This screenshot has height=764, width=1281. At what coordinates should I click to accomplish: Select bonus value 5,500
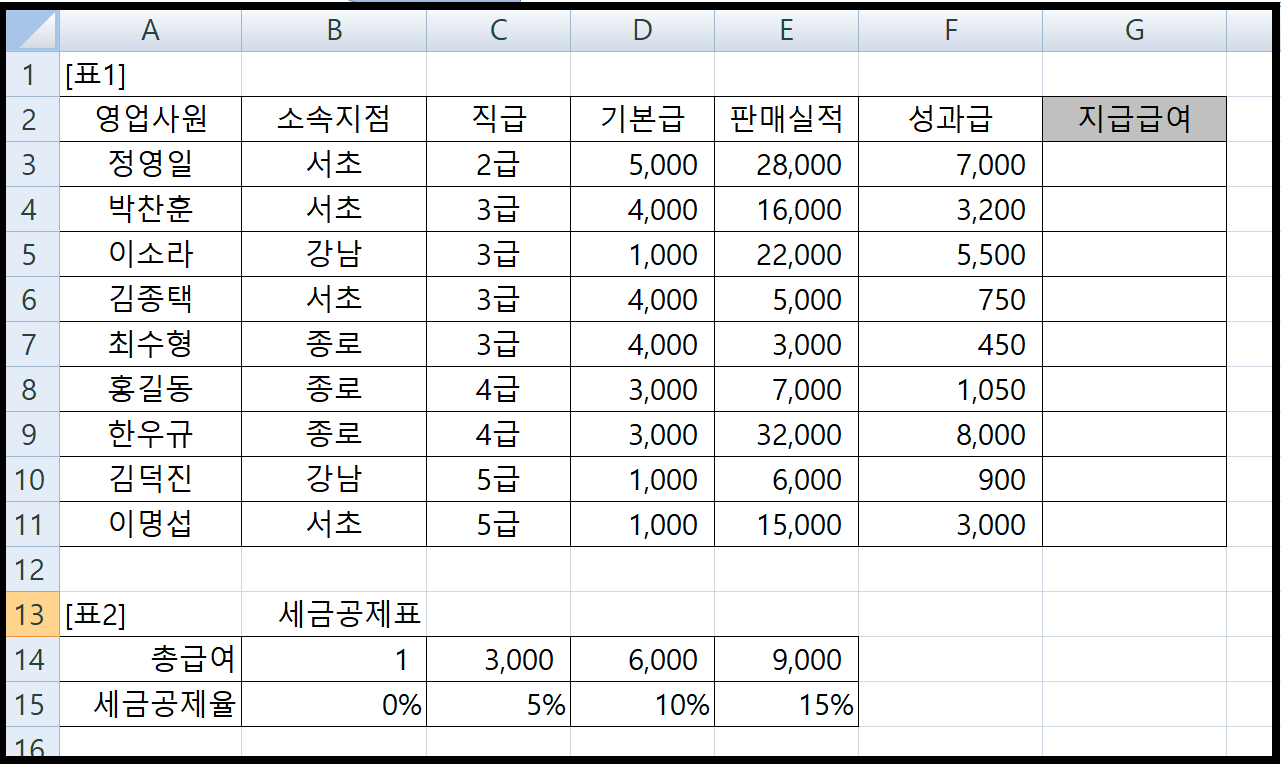[x=950, y=254]
